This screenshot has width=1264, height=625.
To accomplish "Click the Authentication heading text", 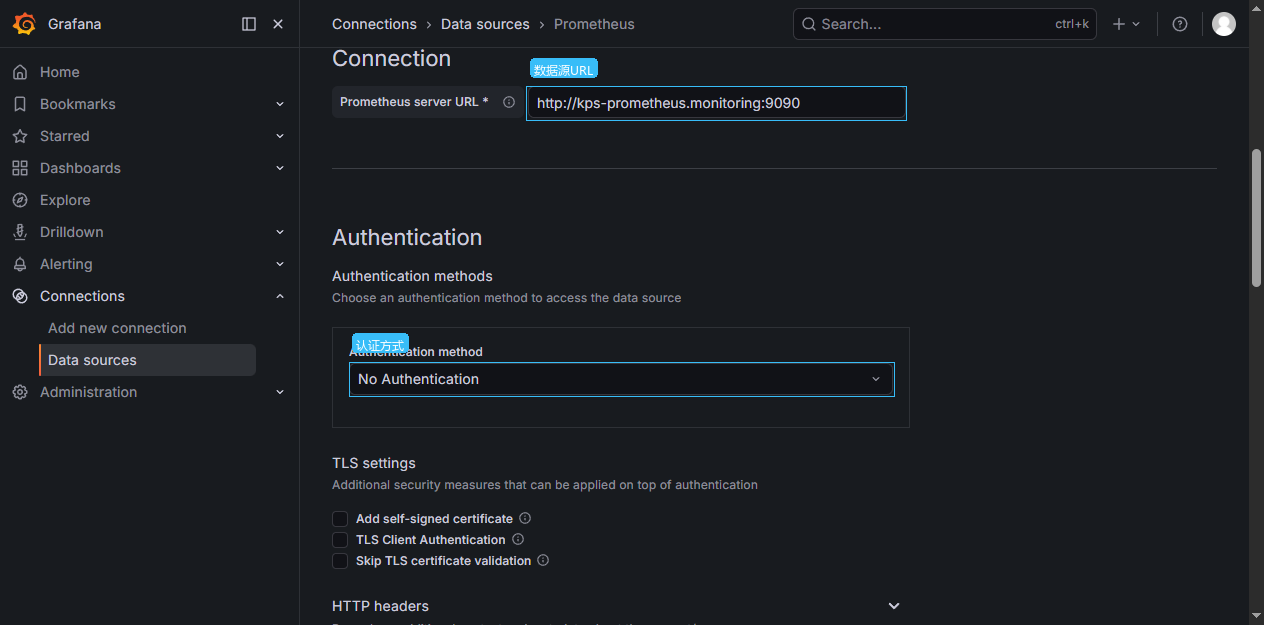I will pyautogui.click(x=407, y=237).
